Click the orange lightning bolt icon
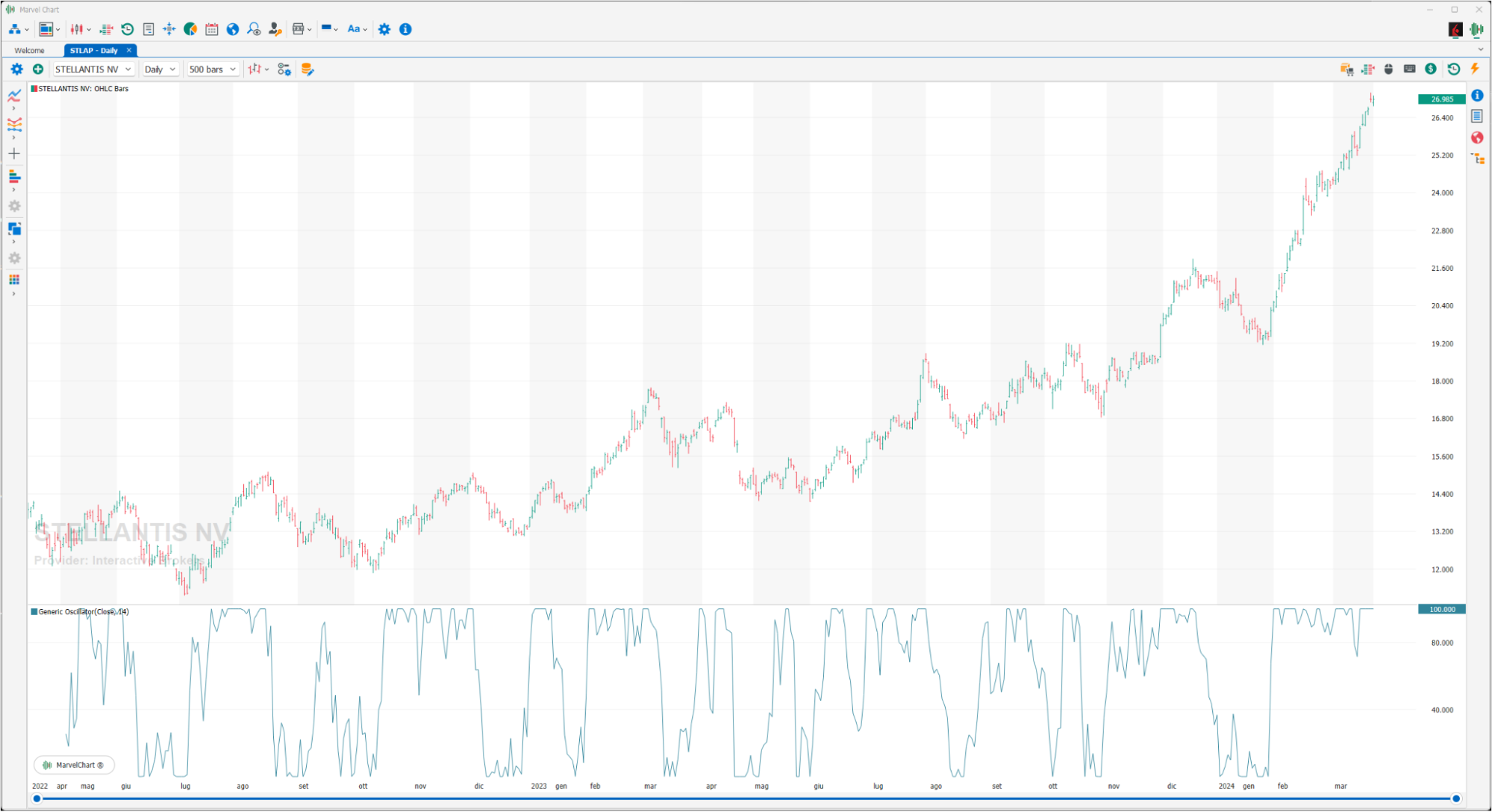This screenshot has width=1492, height=812. [1475, 69]
